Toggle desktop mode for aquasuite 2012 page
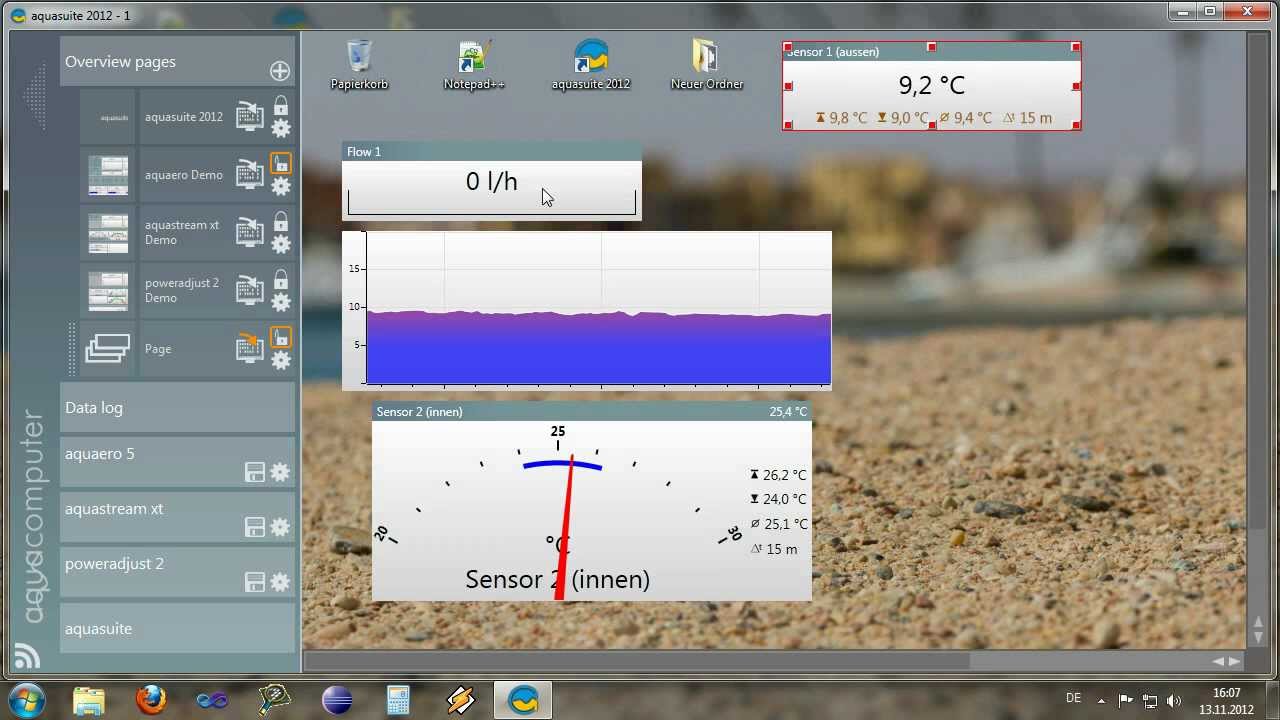 click(x=250, y=117)
